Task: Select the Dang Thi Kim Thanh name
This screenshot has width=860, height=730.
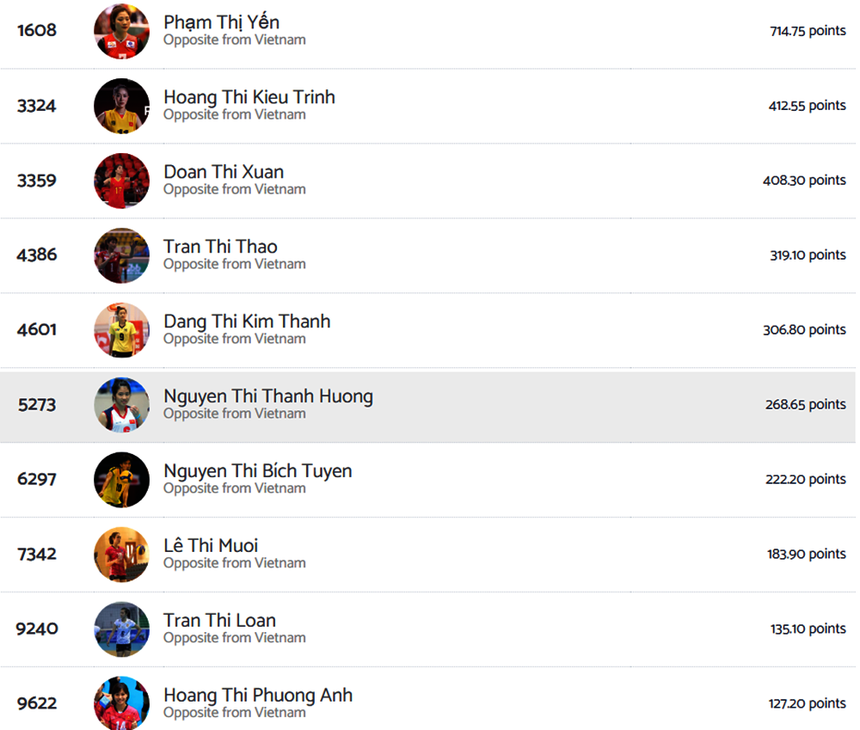Action: (x=246, y=321)
